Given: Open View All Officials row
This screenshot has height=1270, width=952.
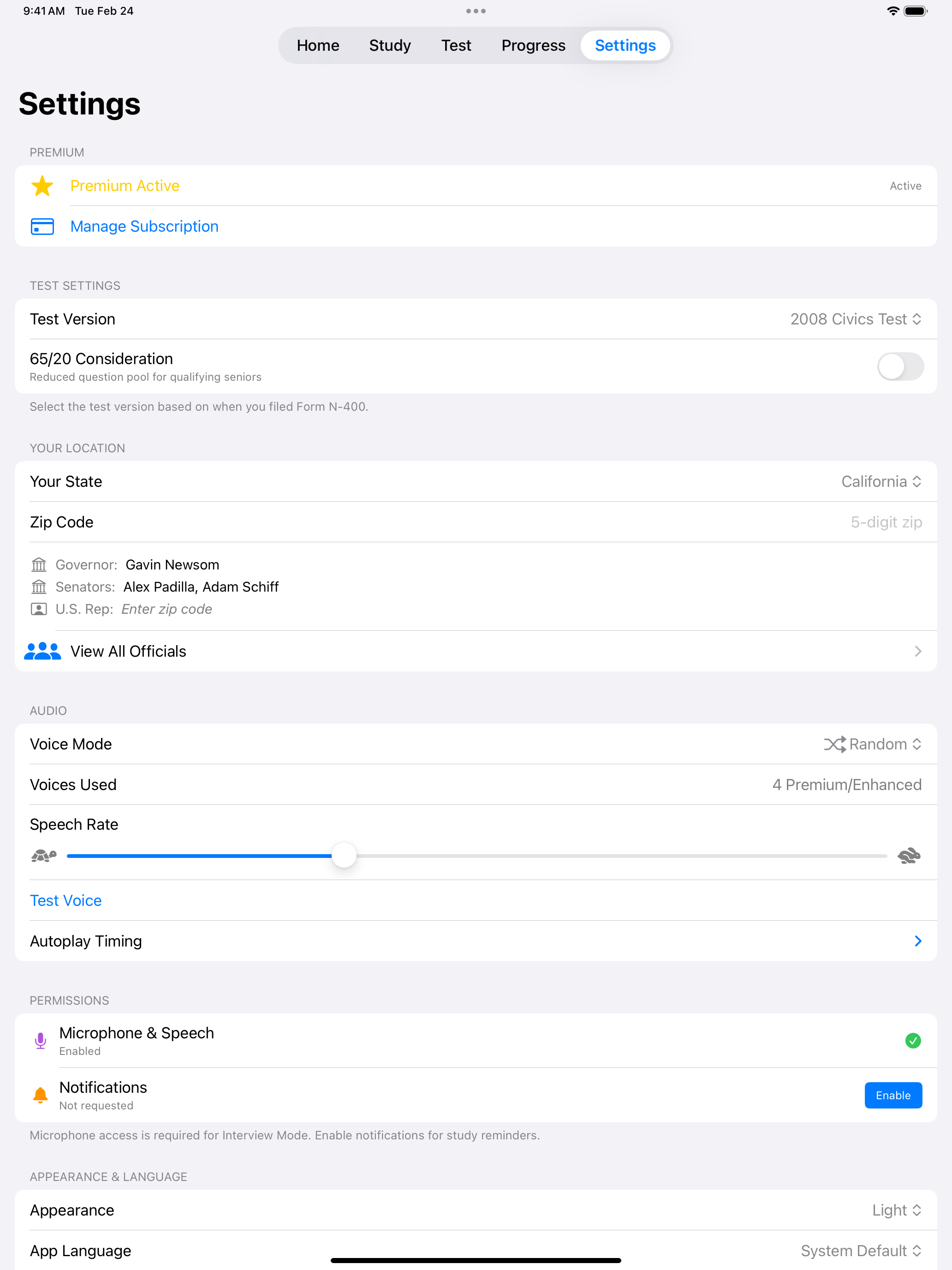Looking at the screenshot, I should [476, 651].
